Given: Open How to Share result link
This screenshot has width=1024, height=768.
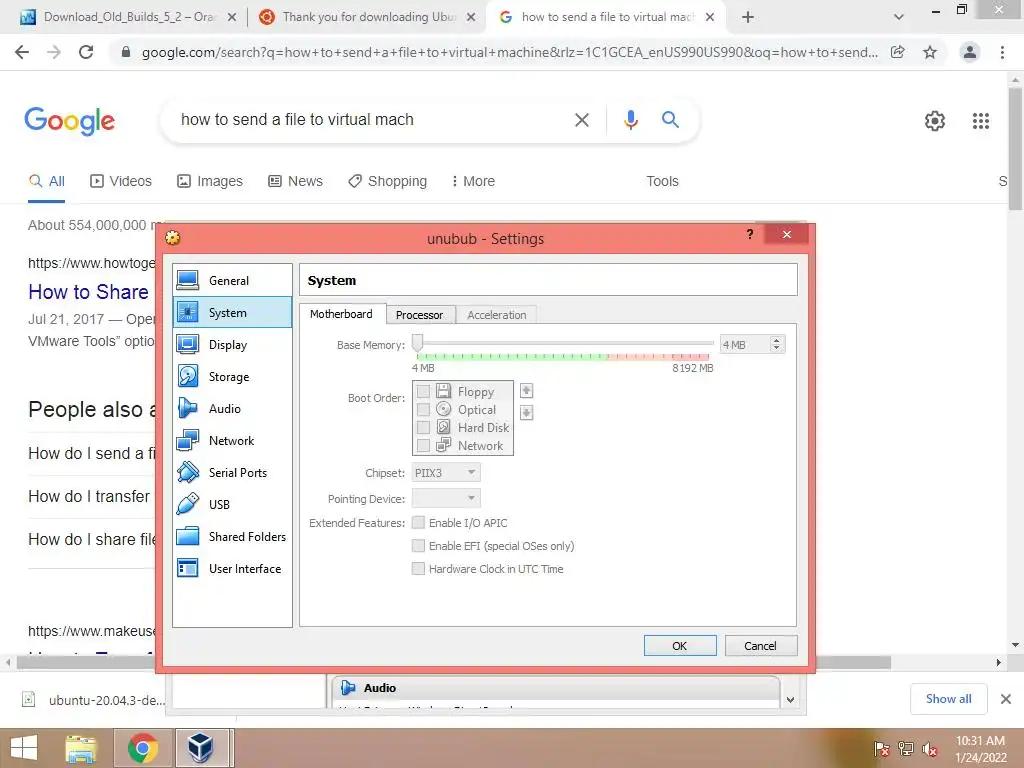Looking at the screenshot, I should pyautogui.click(x=89, y=292).
